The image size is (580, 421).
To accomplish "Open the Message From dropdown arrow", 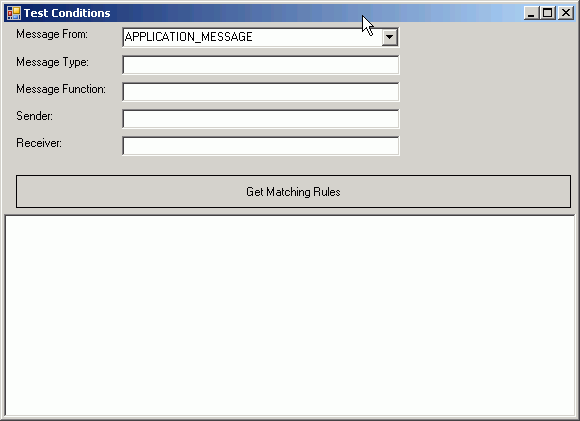I will coord(390,37).
